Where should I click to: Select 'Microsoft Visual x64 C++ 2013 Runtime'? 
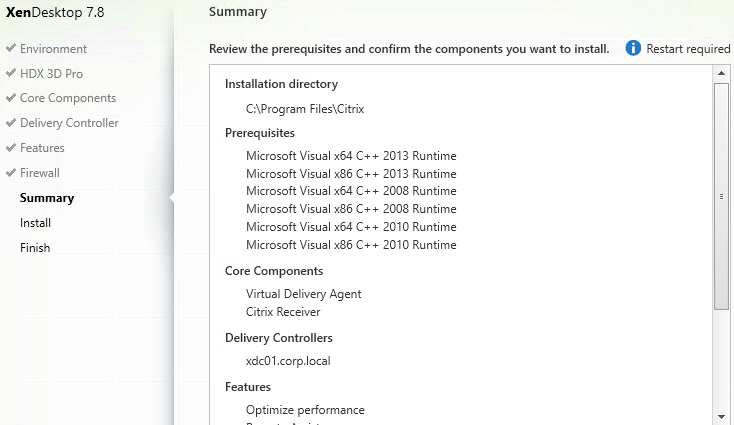pos(351,156)
